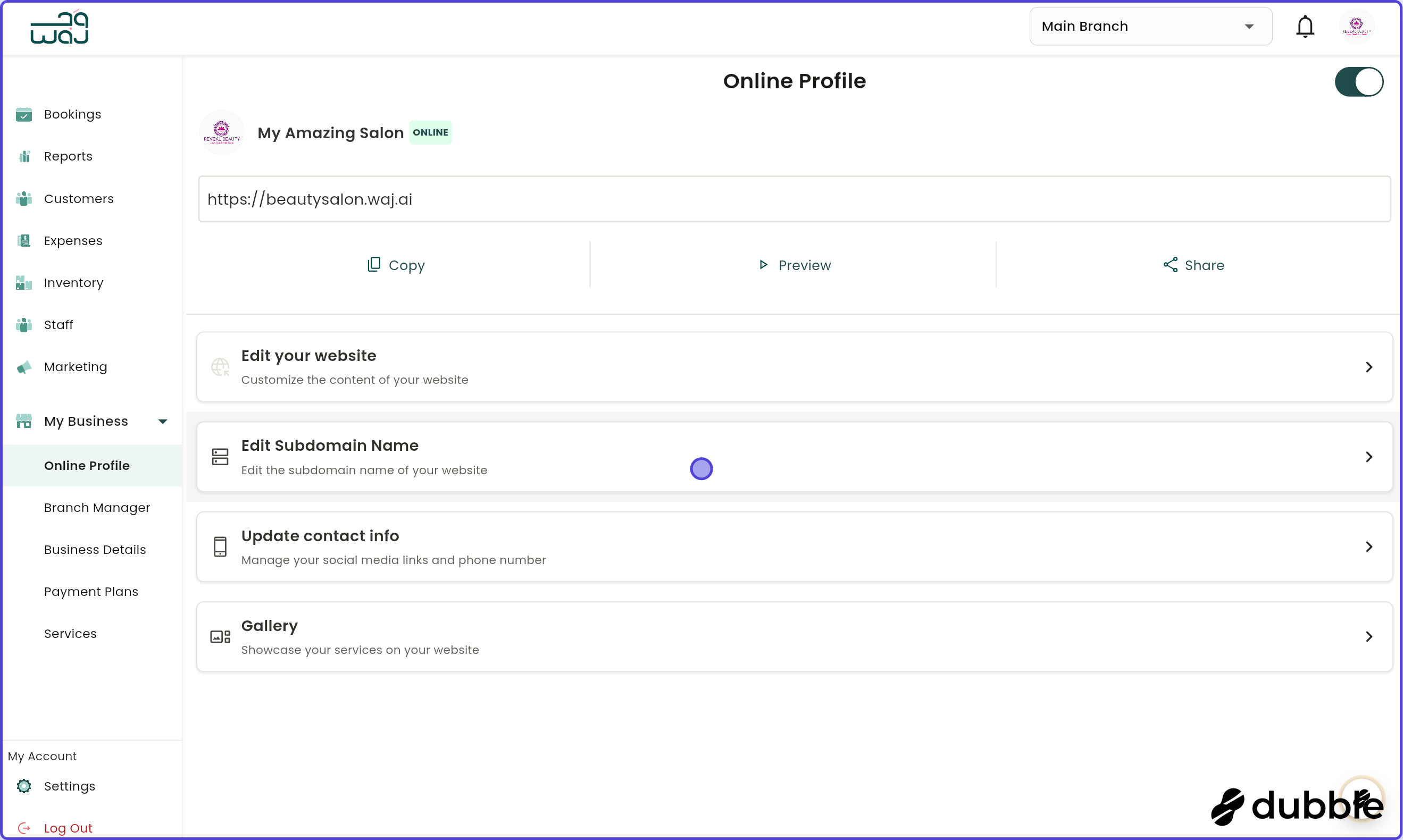Screen dimensions: 1403x840
Task: Switch to the Branch Manager section
Action: 97,508
